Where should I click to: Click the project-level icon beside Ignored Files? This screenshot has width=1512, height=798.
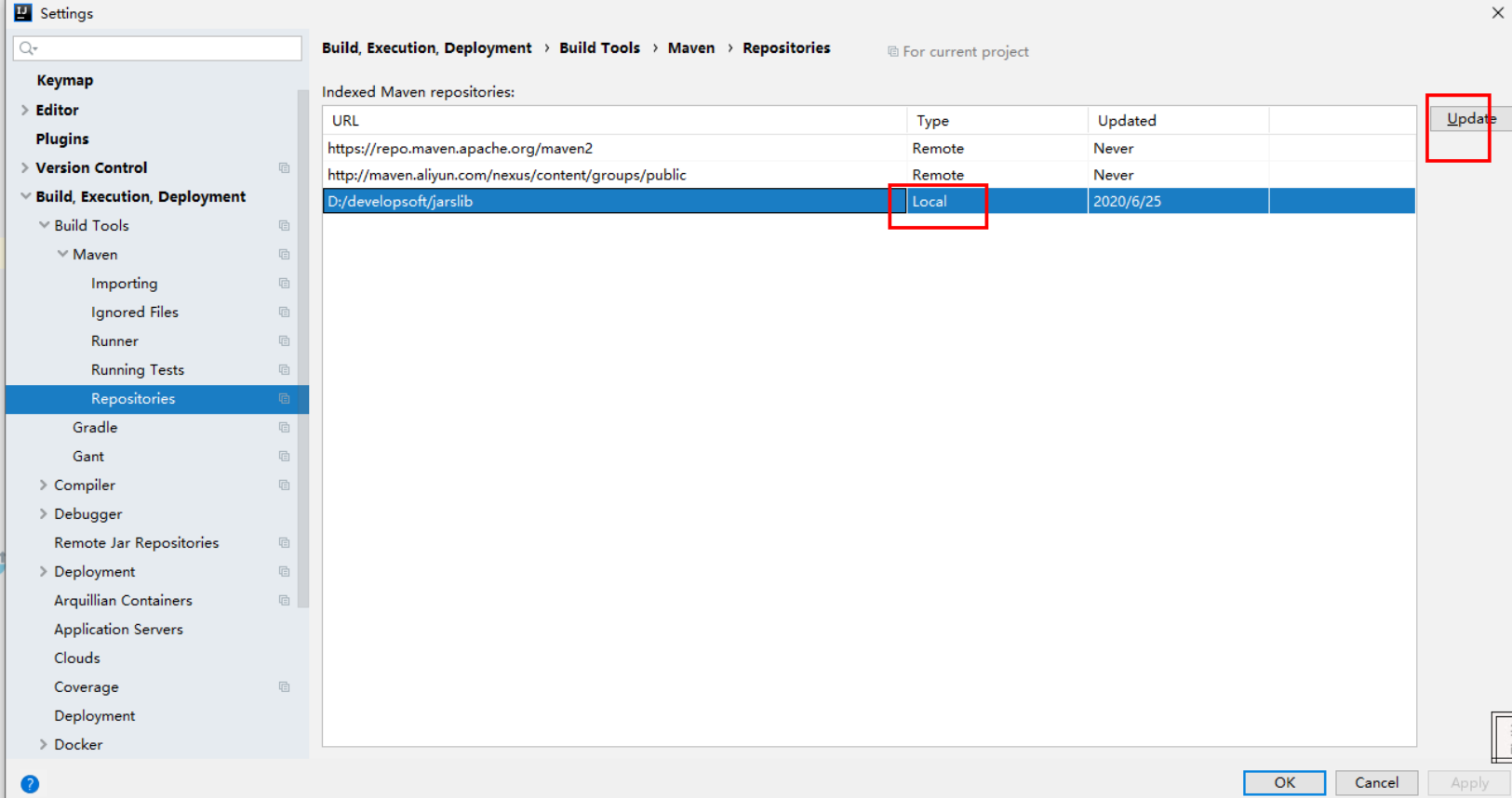[x=285, y=313]
